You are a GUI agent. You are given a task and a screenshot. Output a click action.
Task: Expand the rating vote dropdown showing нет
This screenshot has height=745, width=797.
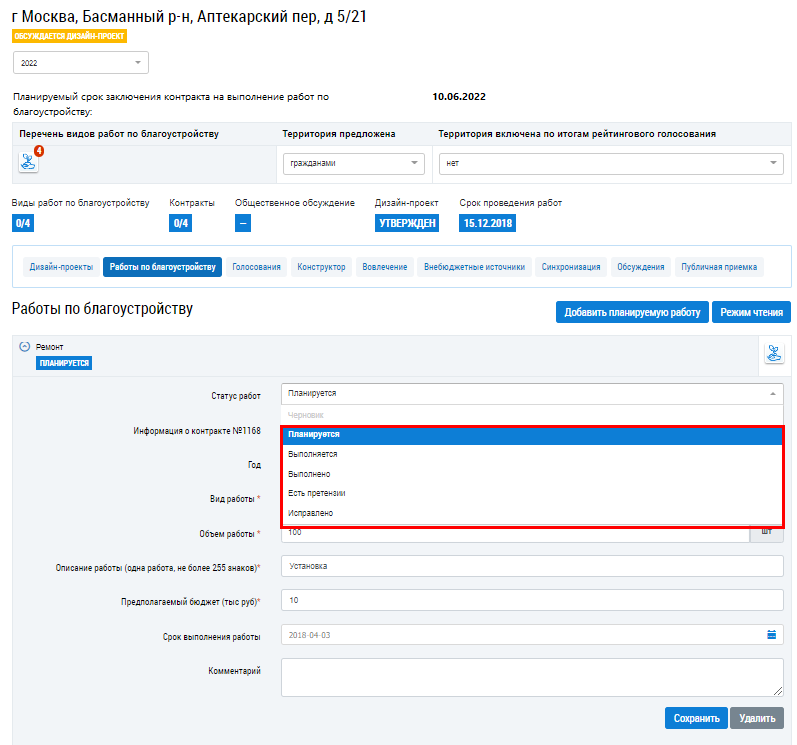click(610, 164)
